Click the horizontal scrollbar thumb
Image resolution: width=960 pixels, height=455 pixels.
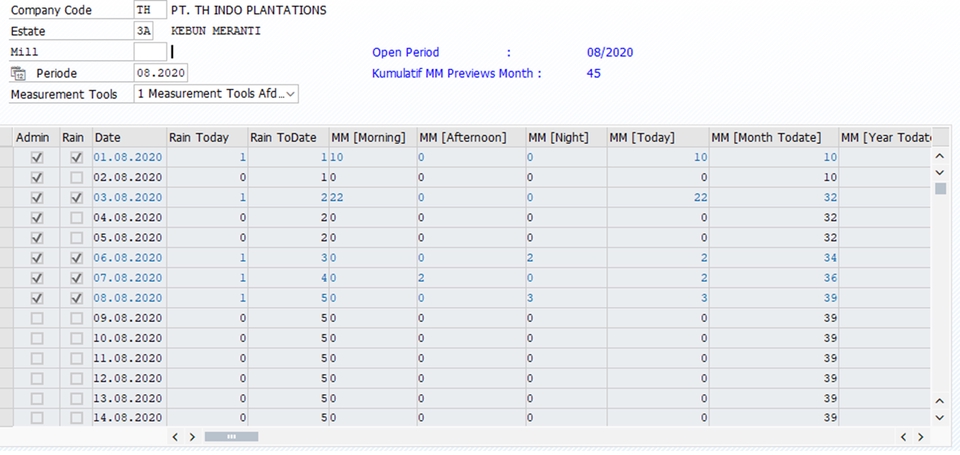coord(231,437)
